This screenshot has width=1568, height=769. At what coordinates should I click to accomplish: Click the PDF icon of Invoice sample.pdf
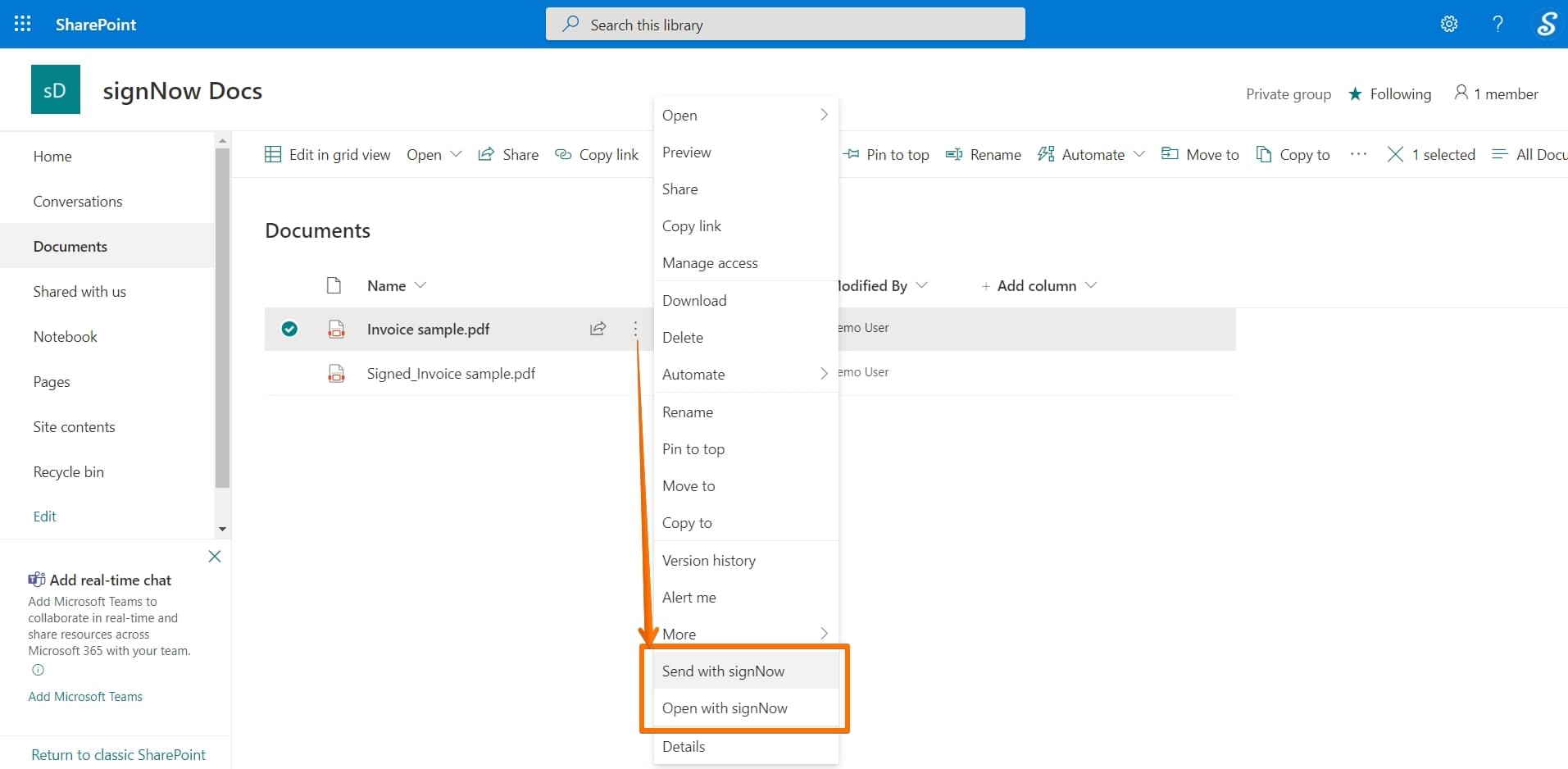336,330
